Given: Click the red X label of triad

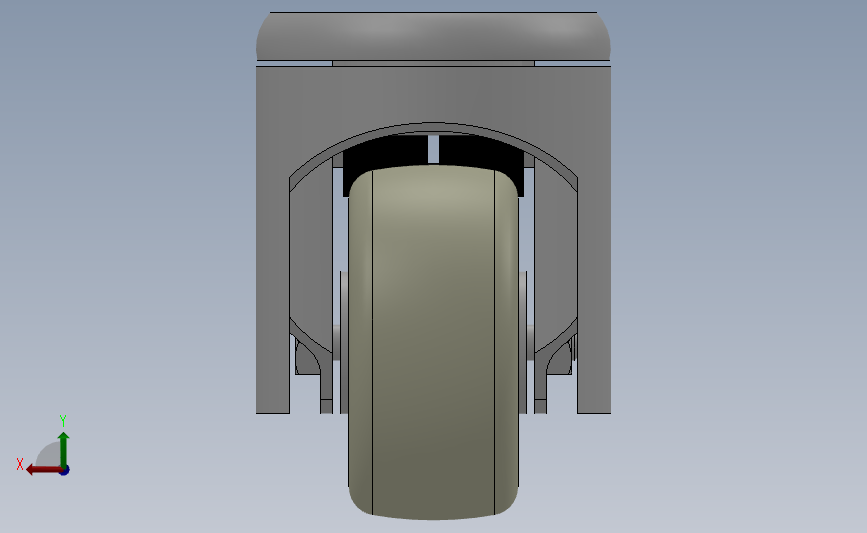Looking at the screenshot, I should click(x=20, y=464).
